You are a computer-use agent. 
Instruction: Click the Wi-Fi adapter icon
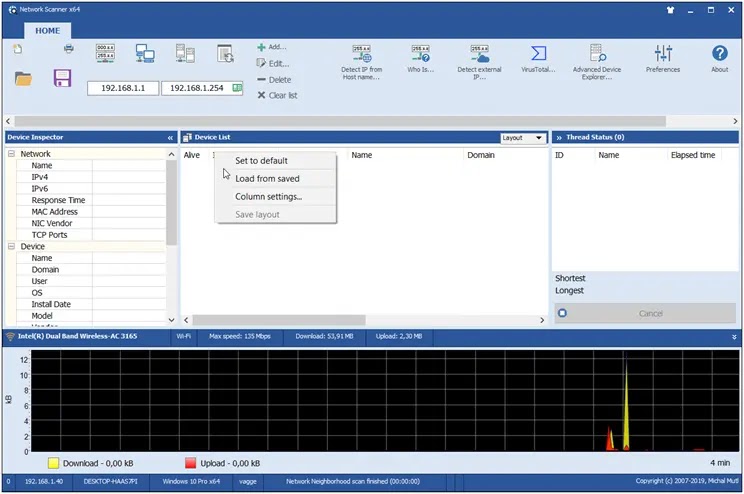[10, 336]
